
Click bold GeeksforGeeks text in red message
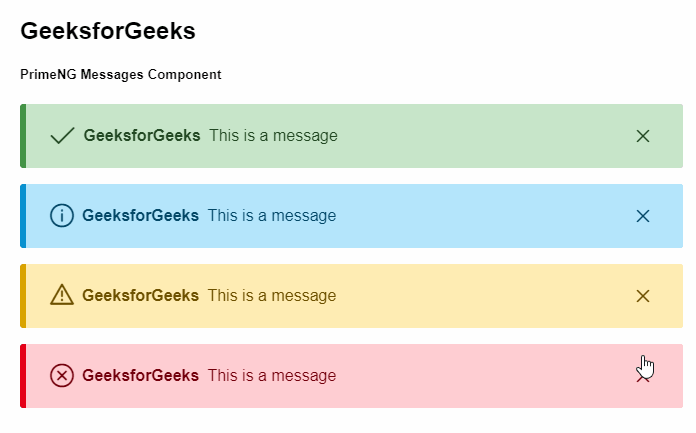click(x=140, y=376)
